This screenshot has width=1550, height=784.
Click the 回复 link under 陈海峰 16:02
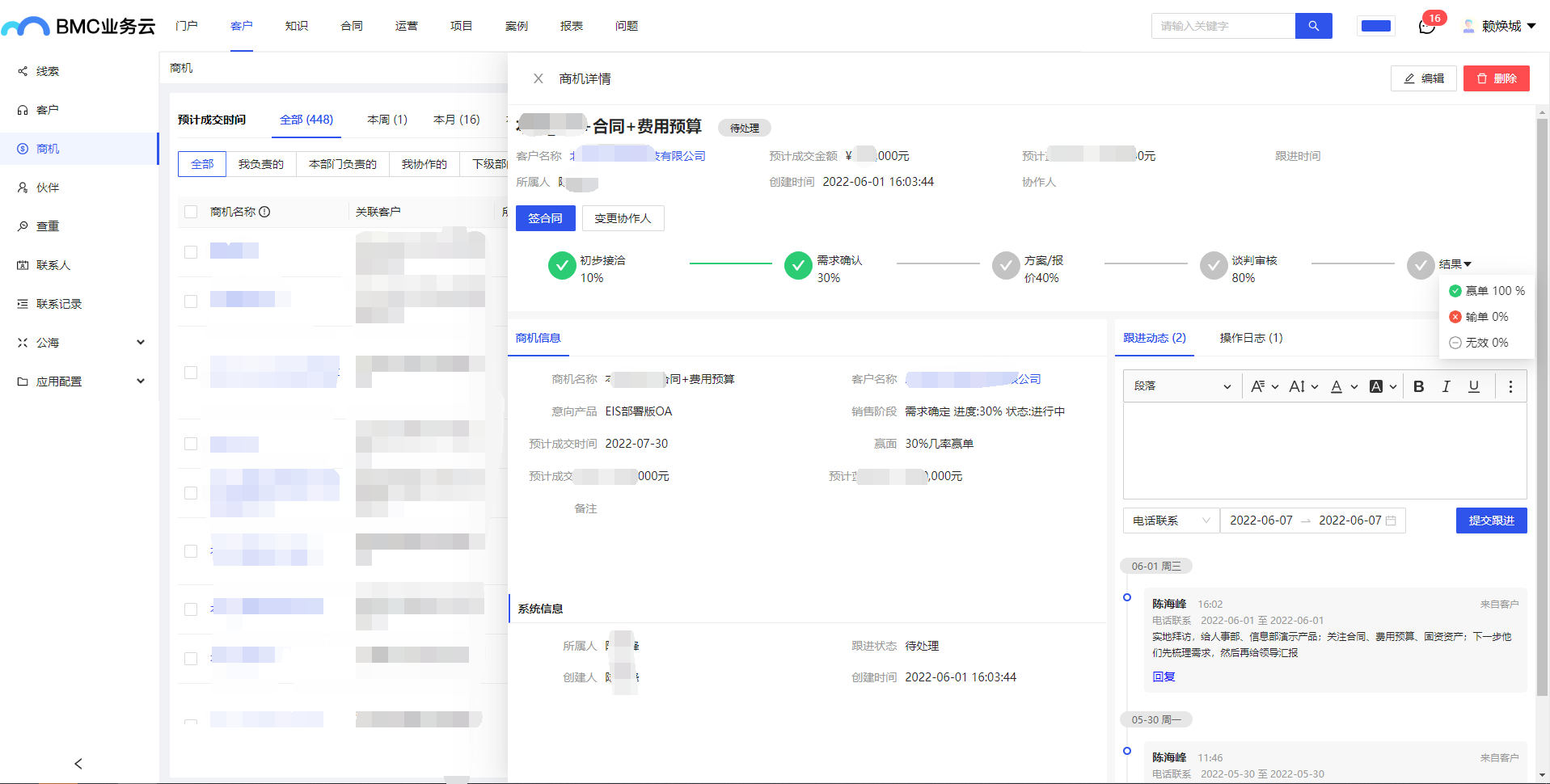(1164, 677)
